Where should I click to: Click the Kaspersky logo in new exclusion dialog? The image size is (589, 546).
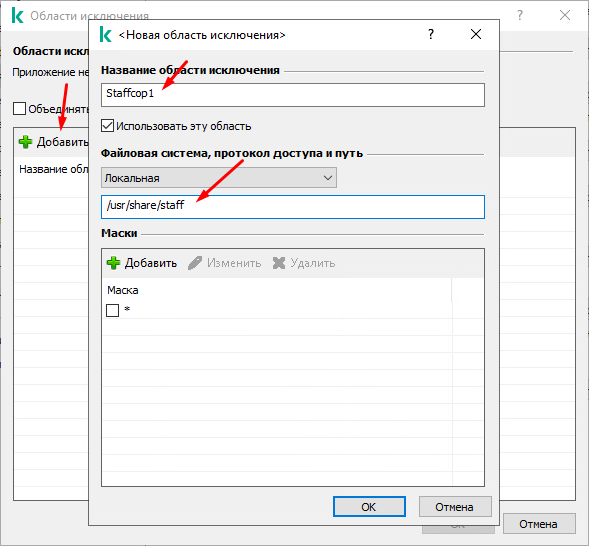point(106,35)
